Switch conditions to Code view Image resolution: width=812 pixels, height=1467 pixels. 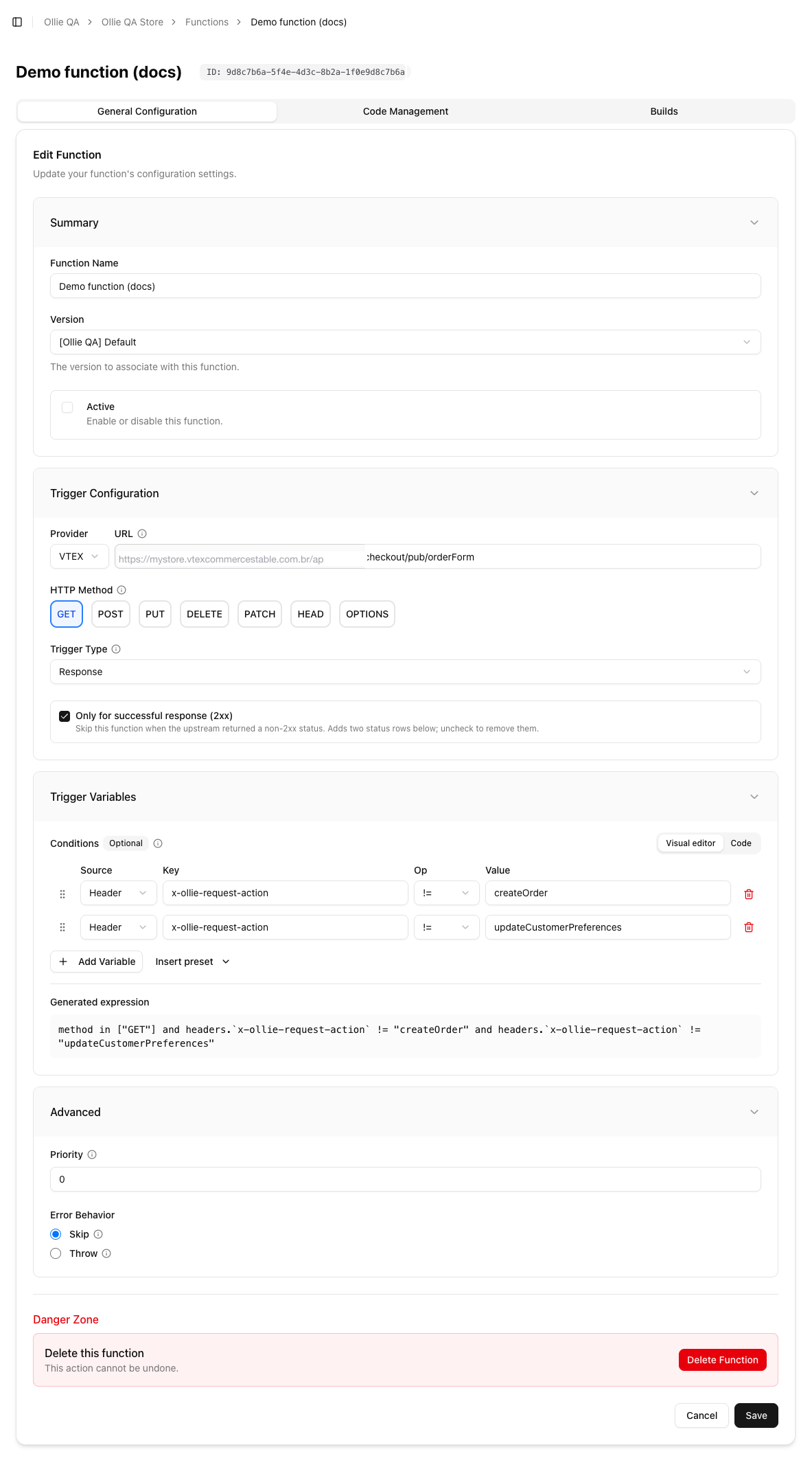coord(741,843)
